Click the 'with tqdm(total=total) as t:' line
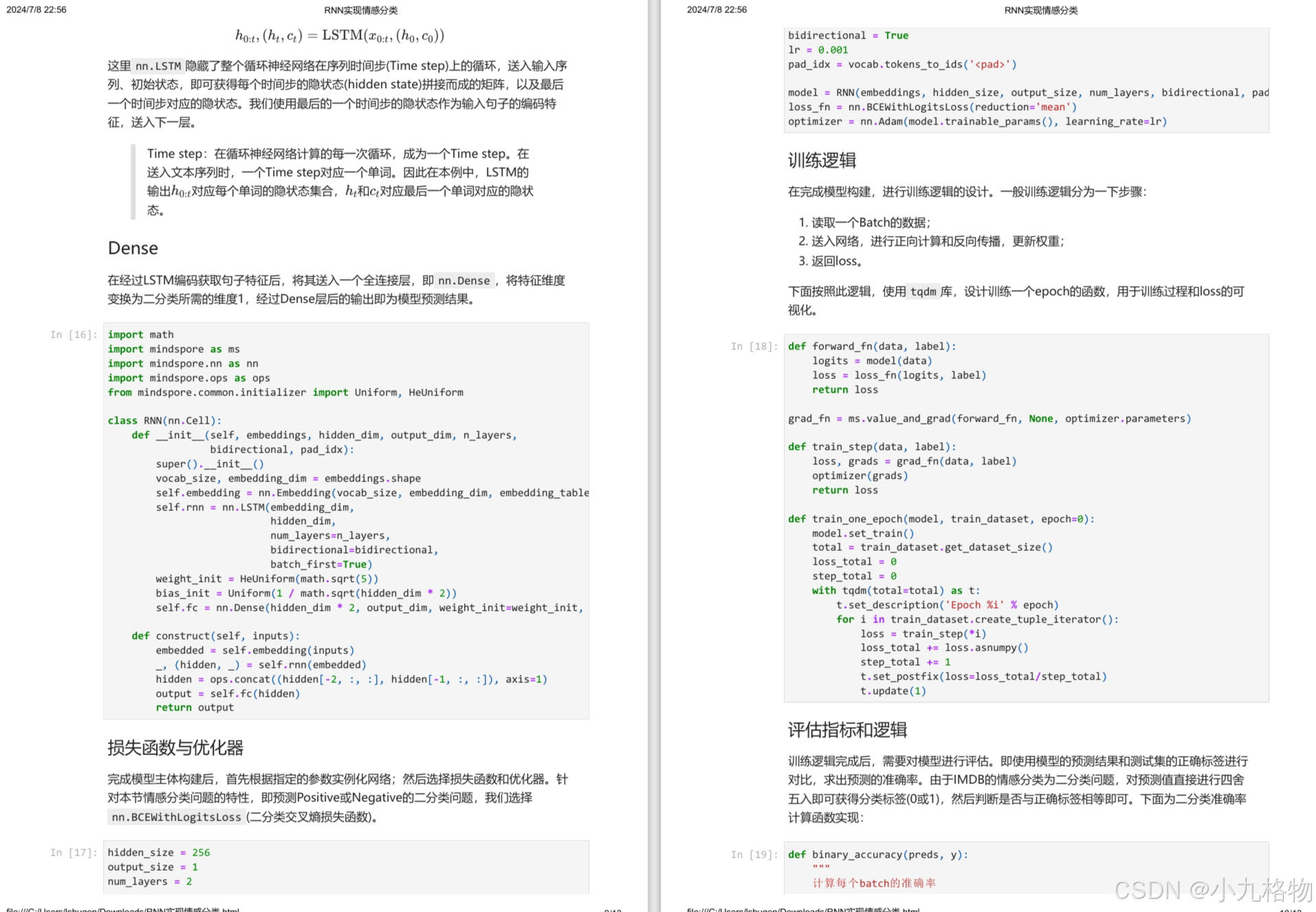 (x=896, y=591)
